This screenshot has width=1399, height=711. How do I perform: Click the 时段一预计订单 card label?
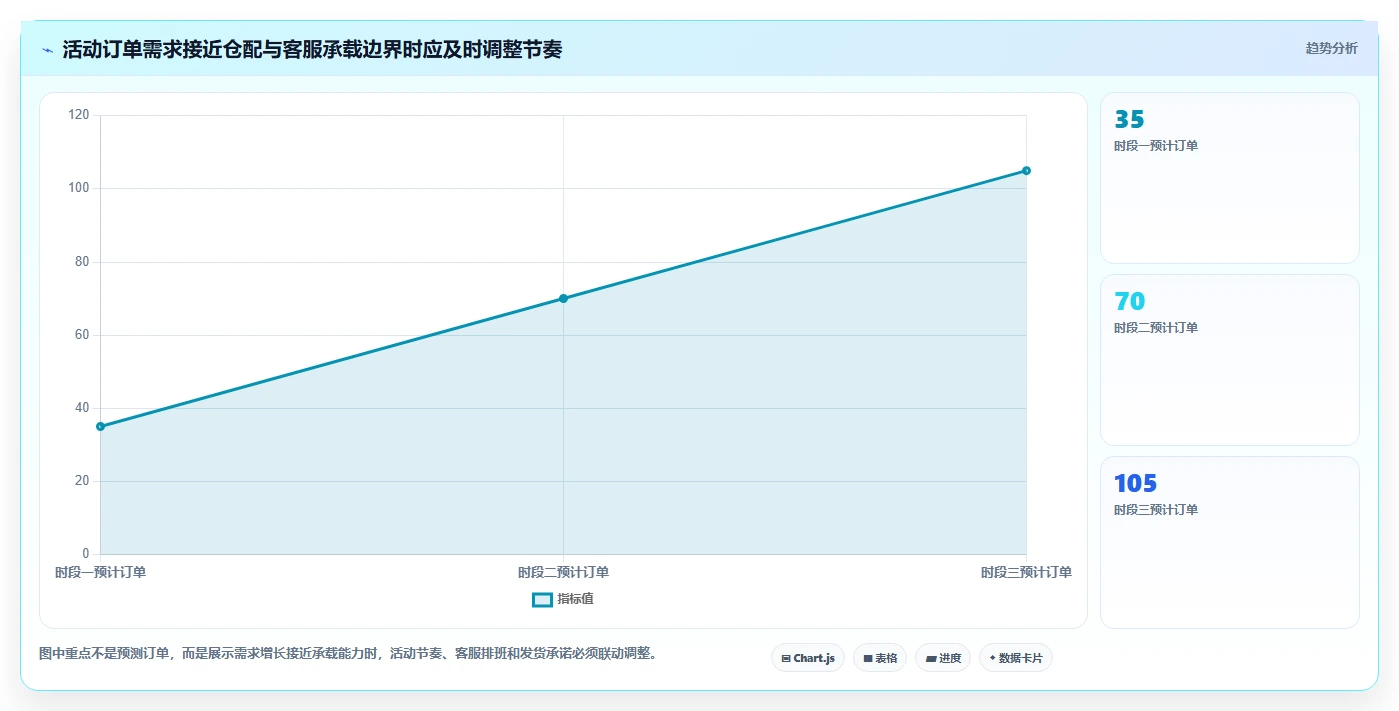[1156, 146]
